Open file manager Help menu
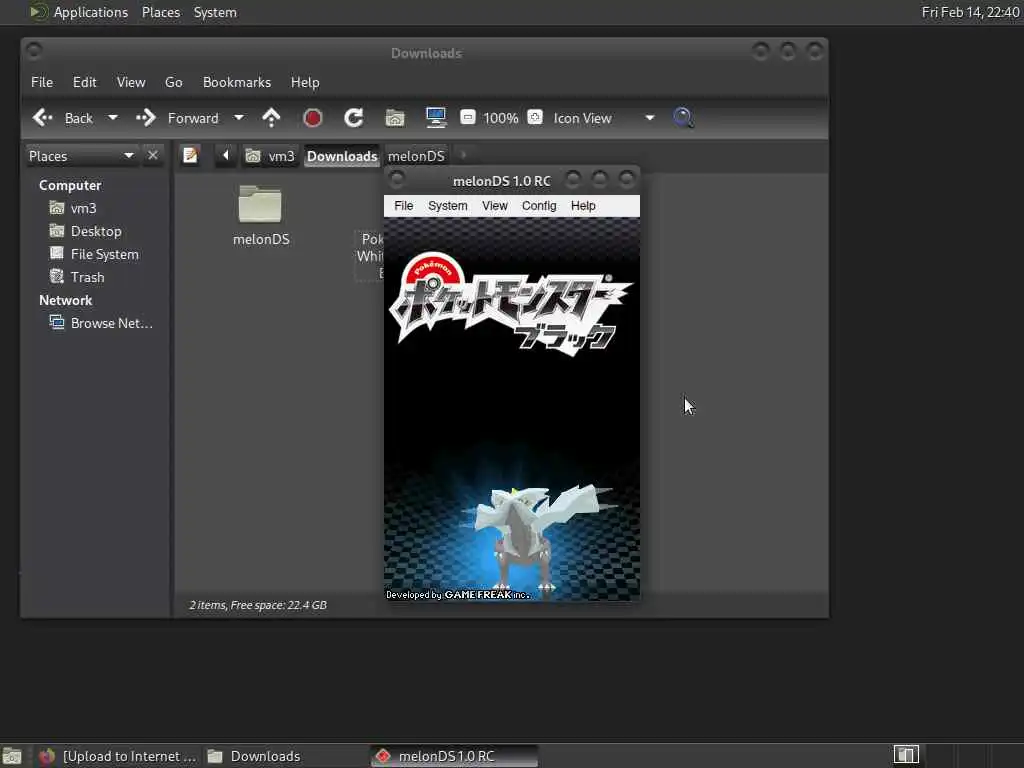1024x768 pixels. (305, 82)
